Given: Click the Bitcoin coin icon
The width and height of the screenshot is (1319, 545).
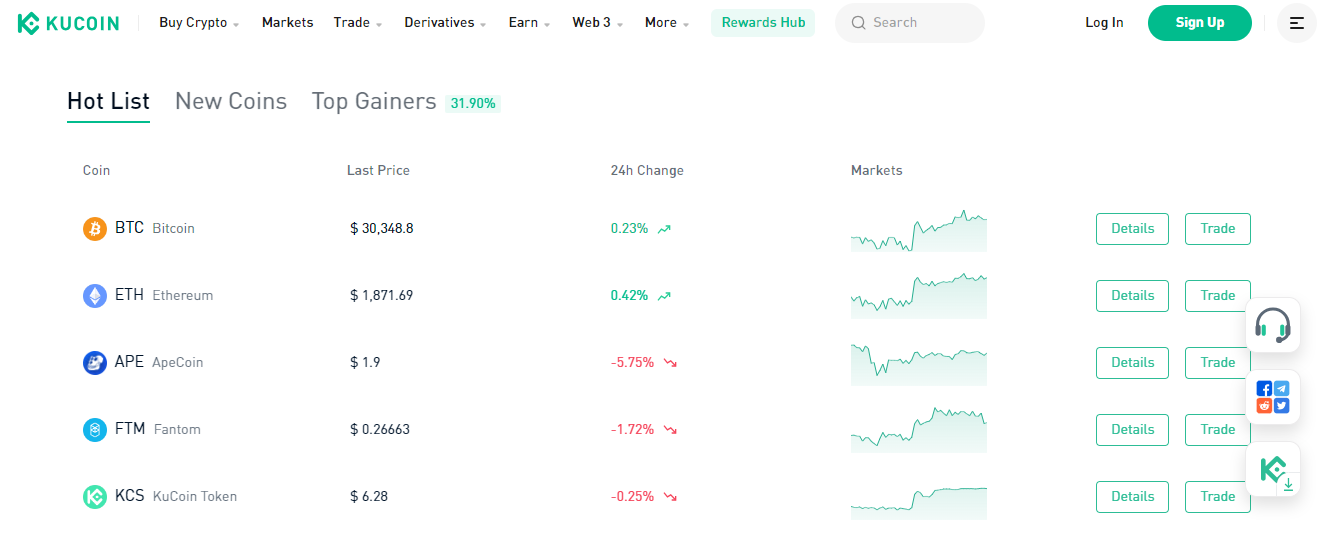Looking at the screenshot, I should point(95,229).
